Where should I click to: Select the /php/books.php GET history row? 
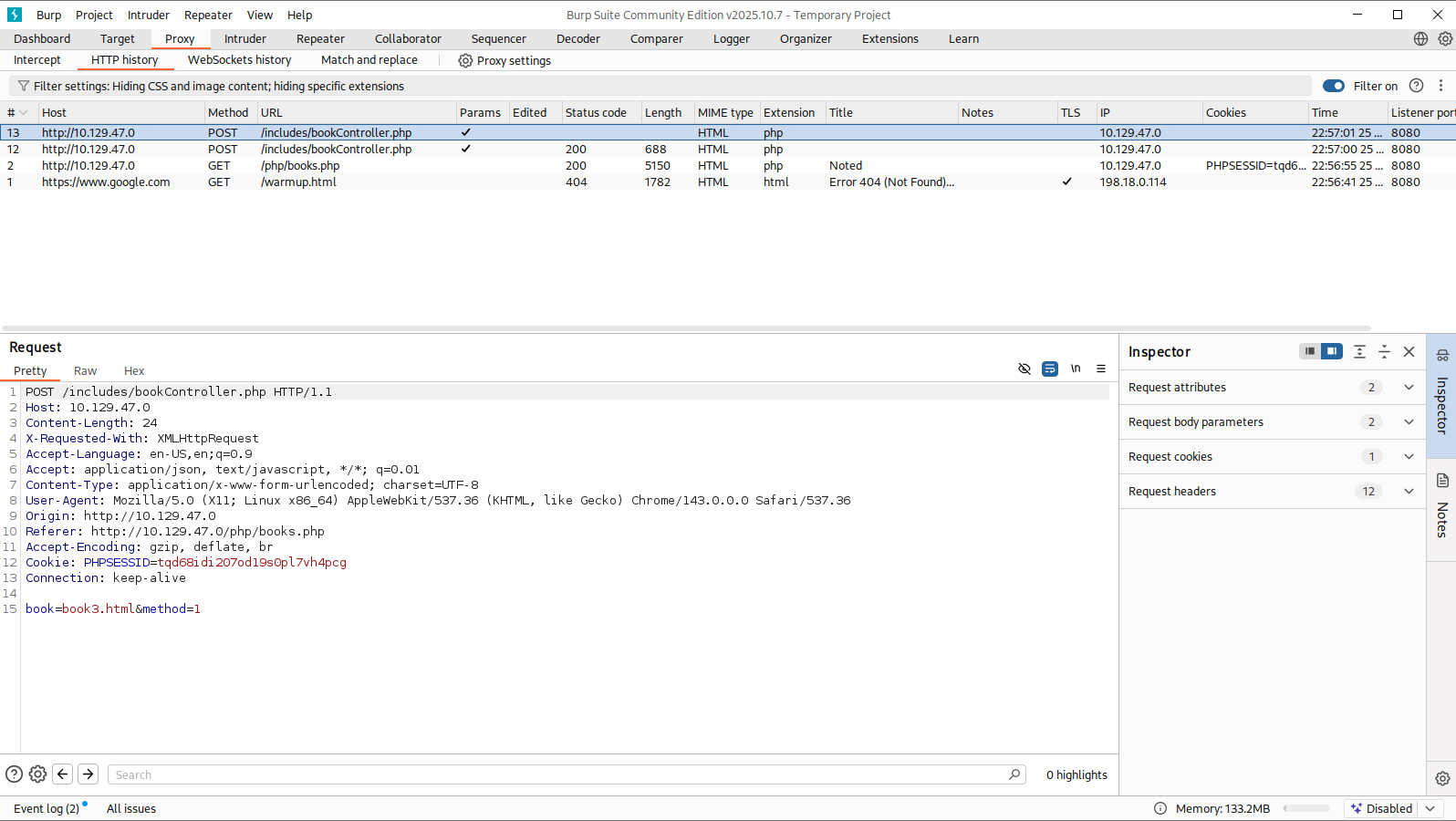[728, 166]
